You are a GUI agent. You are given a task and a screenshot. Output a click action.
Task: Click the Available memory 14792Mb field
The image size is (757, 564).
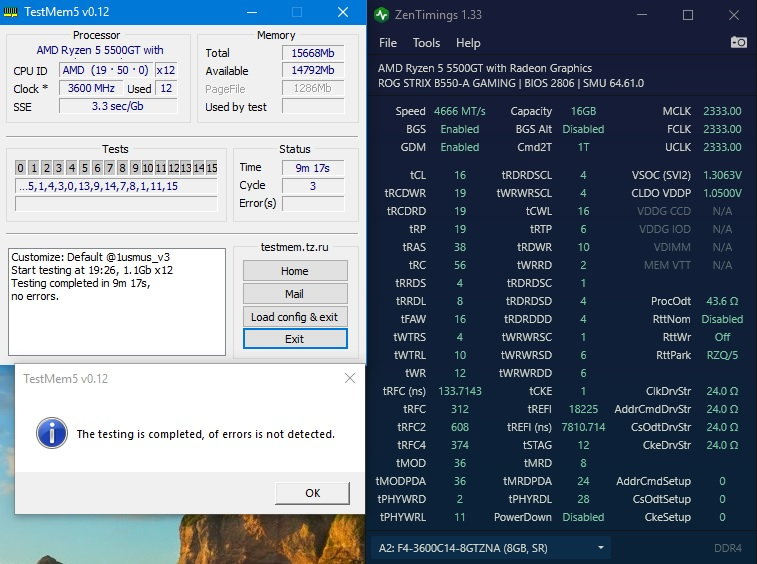click(x=313, y=70)
